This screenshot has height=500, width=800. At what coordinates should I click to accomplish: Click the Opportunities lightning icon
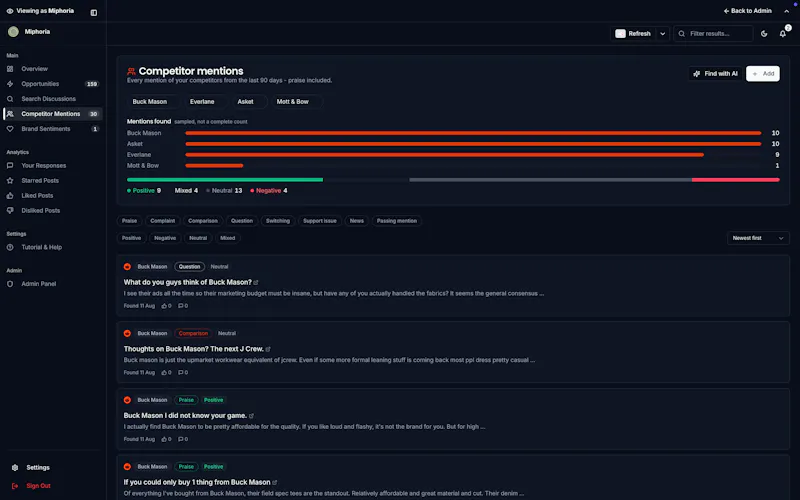10,84
